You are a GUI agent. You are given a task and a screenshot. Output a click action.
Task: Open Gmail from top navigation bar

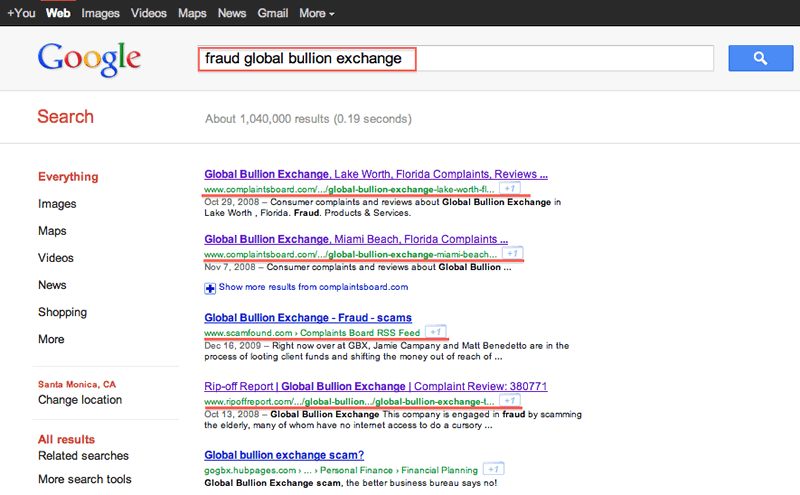(x=272, y=13)
